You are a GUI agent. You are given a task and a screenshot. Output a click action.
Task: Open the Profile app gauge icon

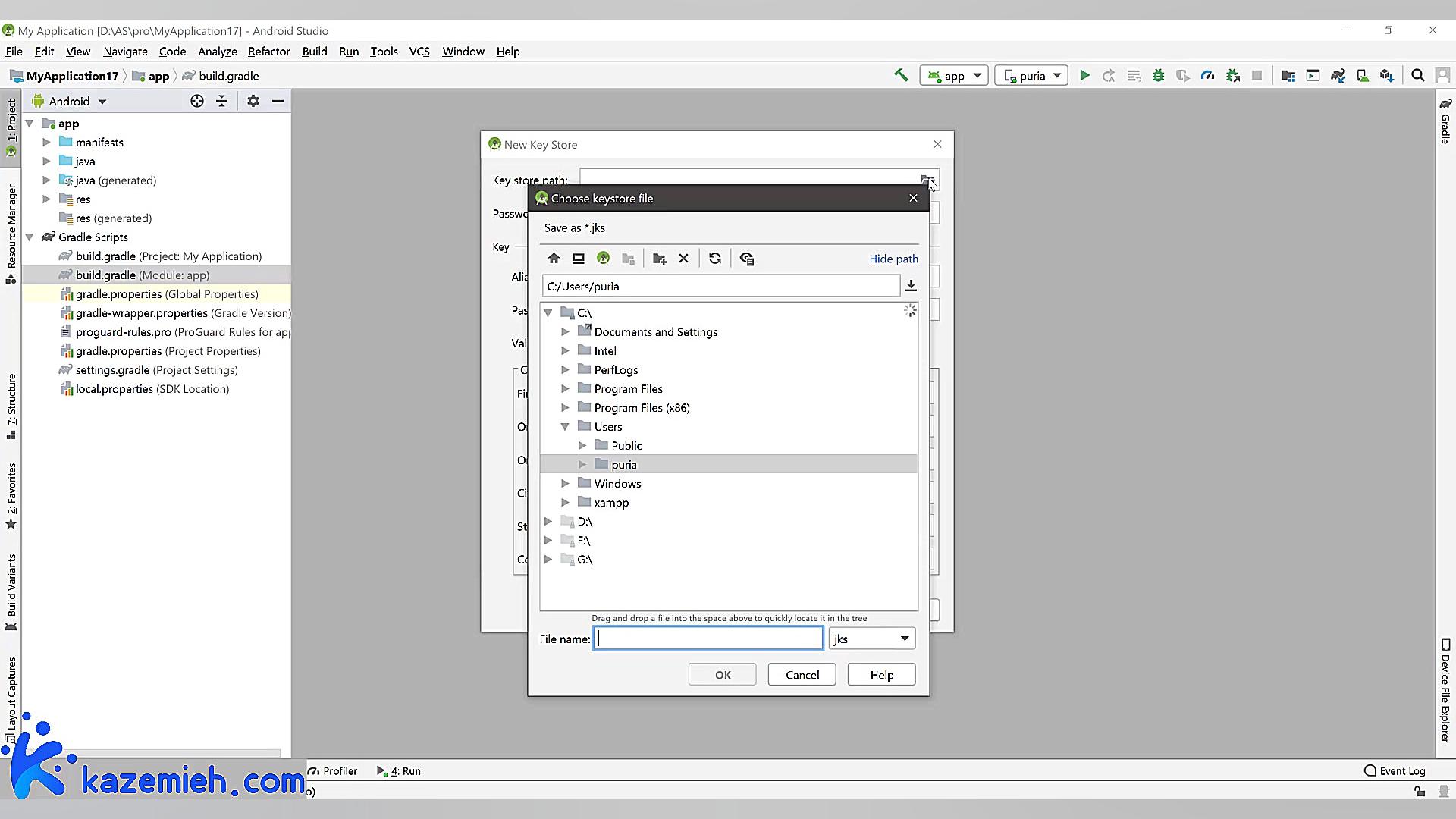(x=1208, y=75)
